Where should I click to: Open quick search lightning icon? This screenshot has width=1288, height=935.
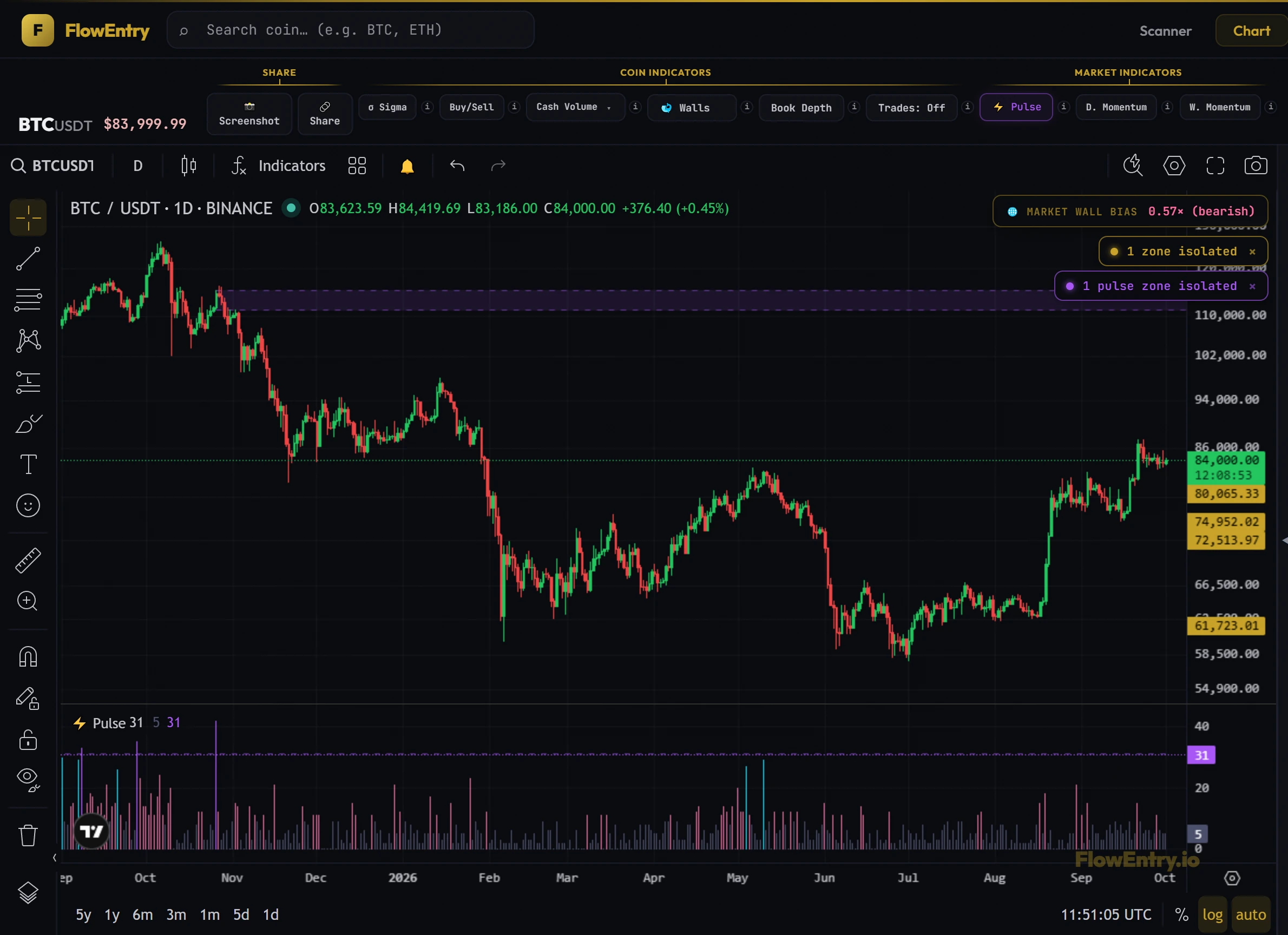pos(1133,166)
